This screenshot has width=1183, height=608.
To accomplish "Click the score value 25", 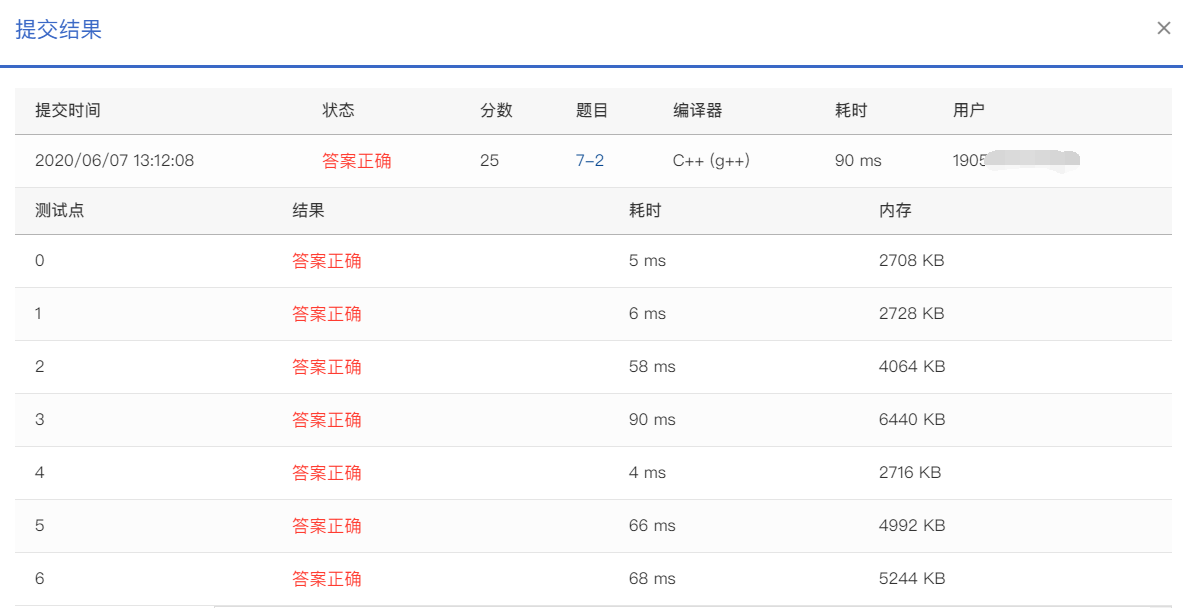I will tap(489, 161).
